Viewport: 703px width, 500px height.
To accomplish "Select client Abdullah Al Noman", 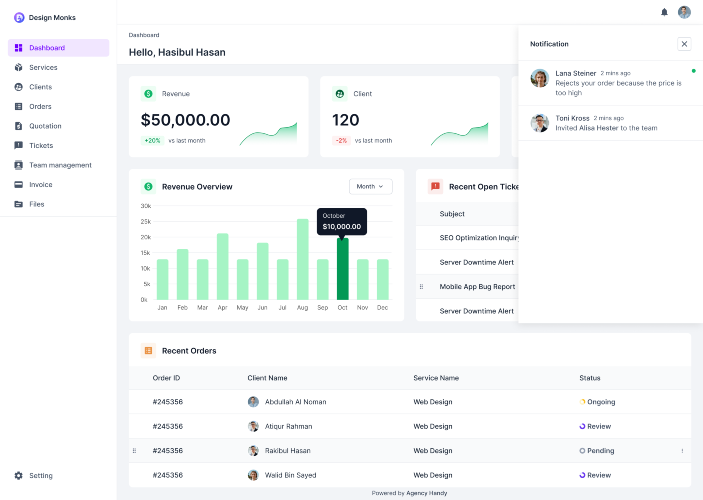I will pos(295,402).
